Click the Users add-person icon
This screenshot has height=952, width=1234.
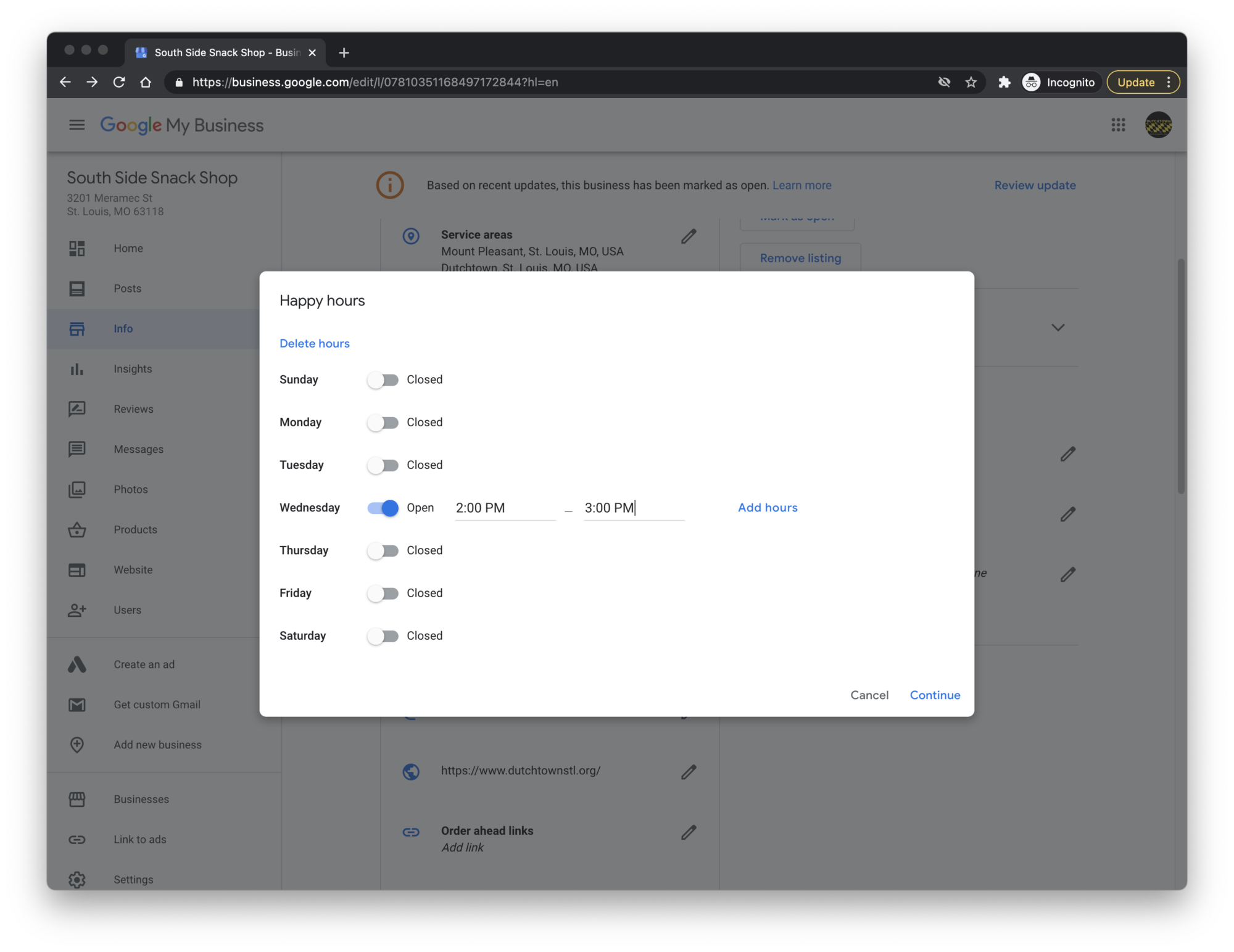pyautogui.click(x=77, y=610)
